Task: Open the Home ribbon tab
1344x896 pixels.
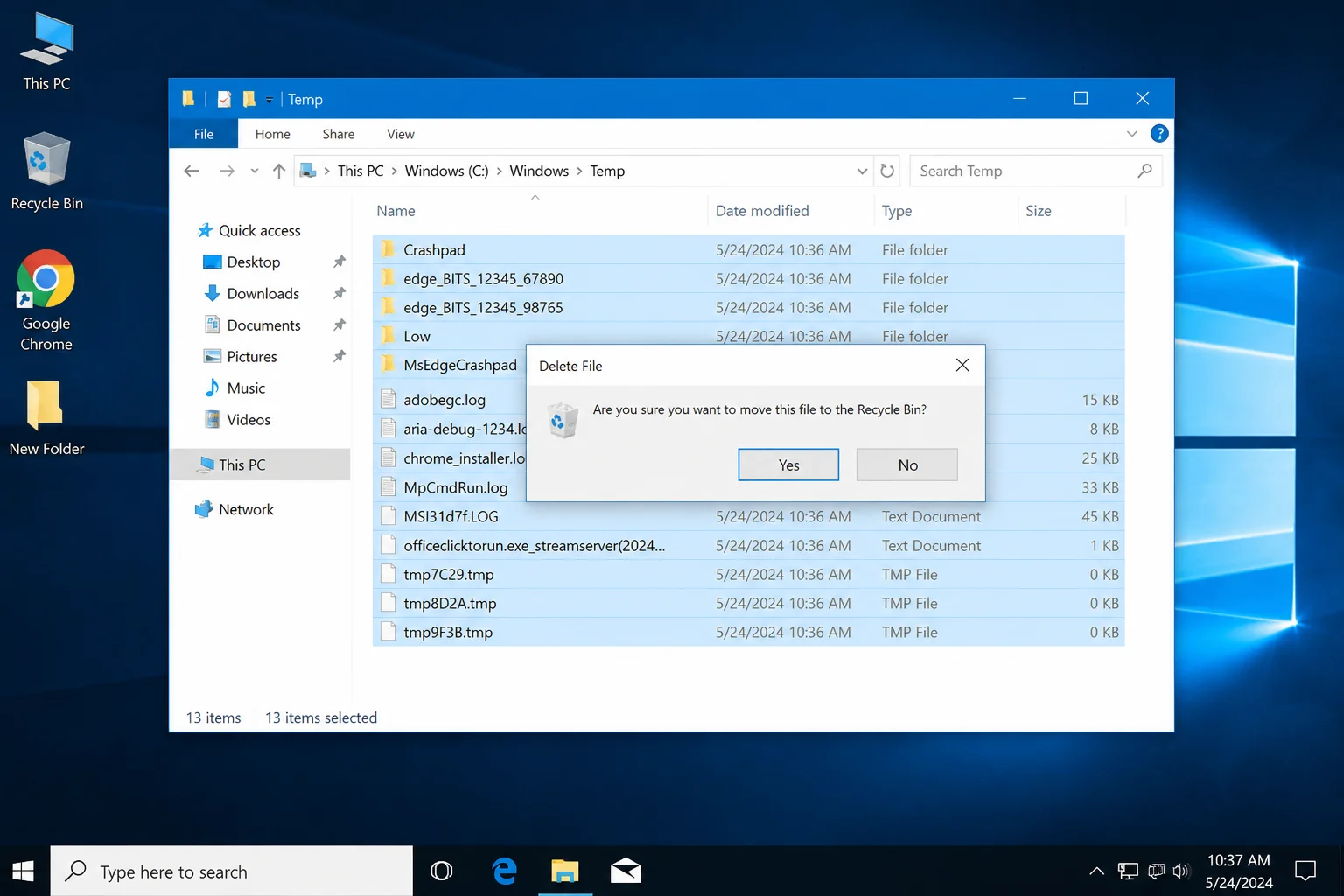Action: 272,134
